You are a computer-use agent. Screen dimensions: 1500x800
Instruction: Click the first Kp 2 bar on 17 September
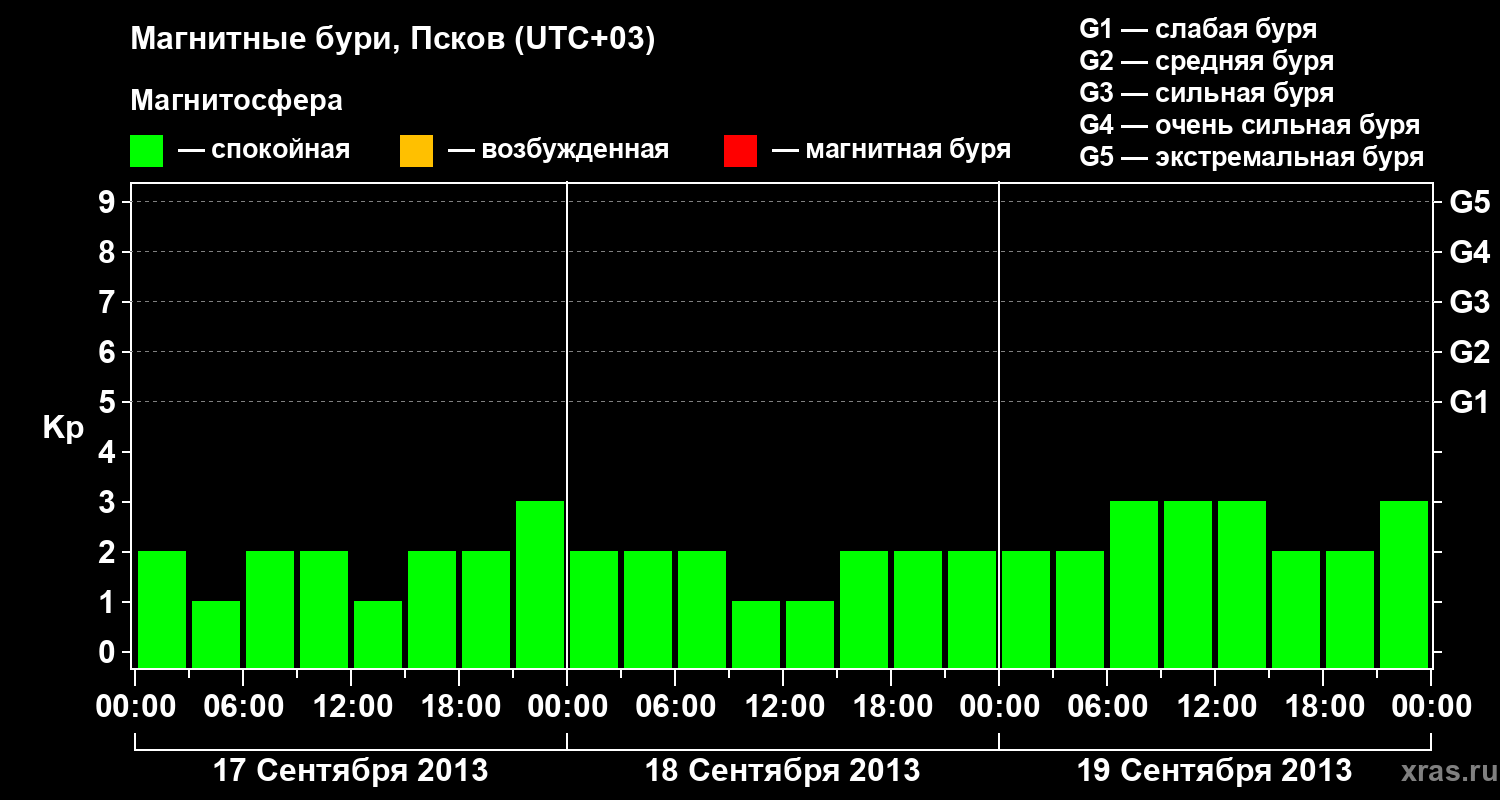162,609
